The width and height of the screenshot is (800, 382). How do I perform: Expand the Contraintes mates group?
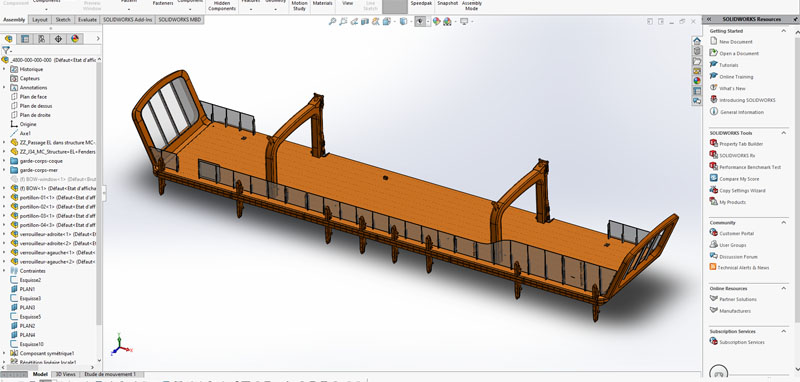[4, 271]
